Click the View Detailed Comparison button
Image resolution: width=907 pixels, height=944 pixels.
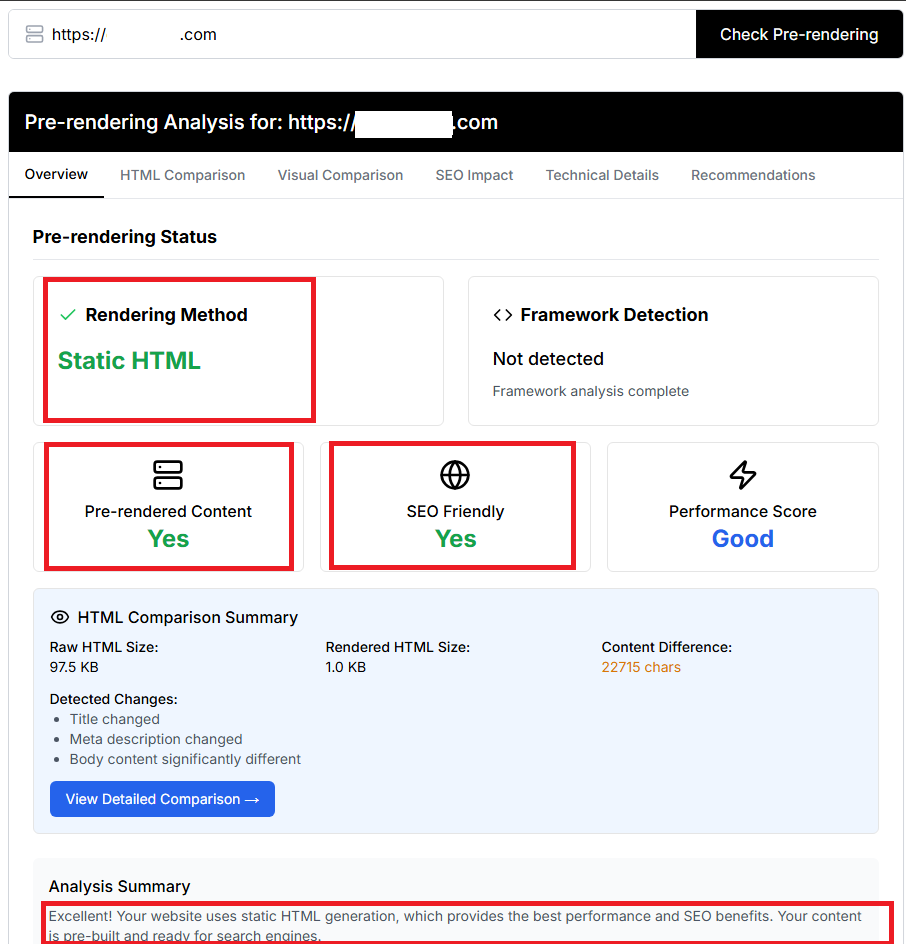[x=162, y=799]
